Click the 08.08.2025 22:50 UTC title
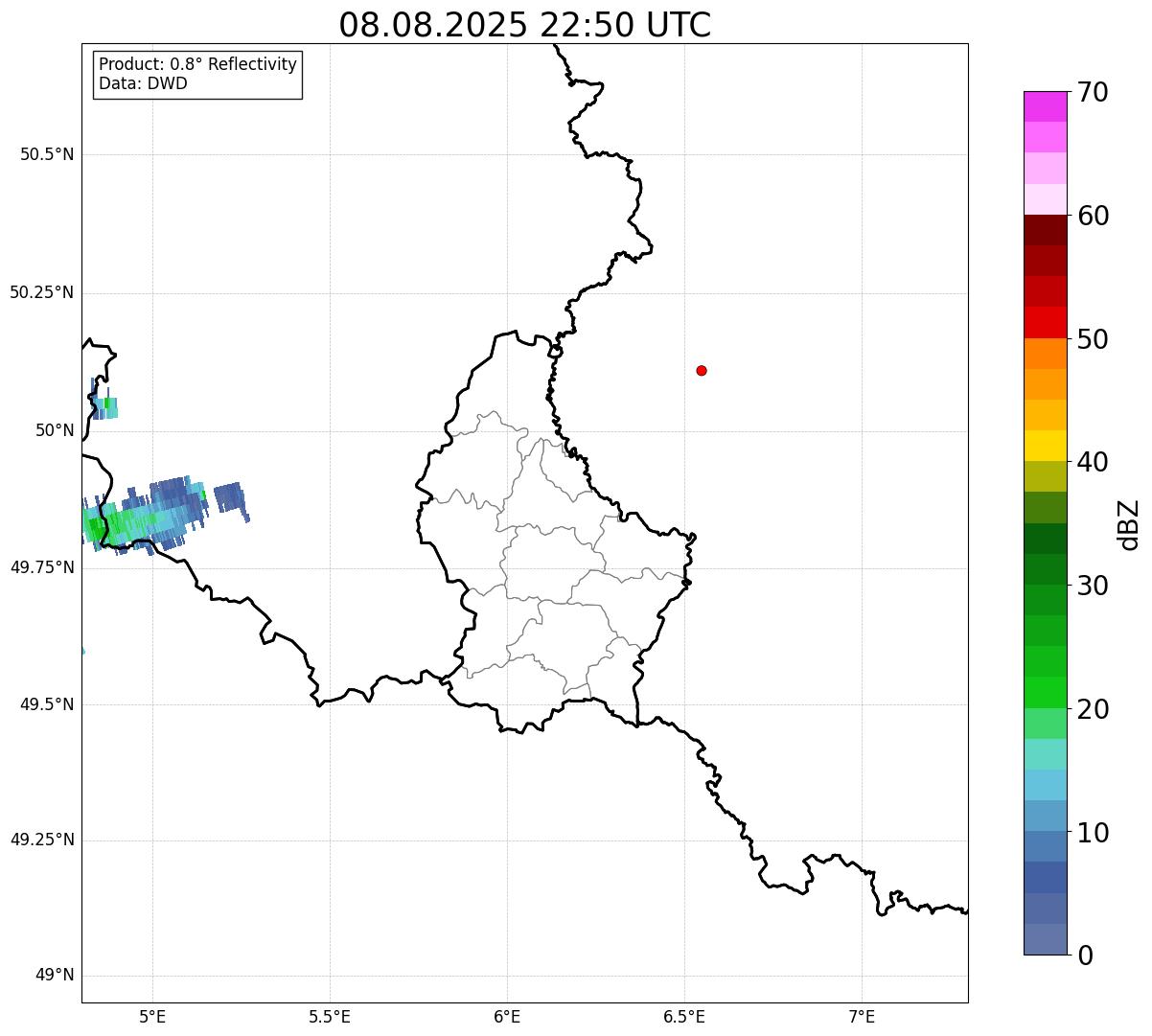Screen dimensions: 1152x1036 (525, 24)
